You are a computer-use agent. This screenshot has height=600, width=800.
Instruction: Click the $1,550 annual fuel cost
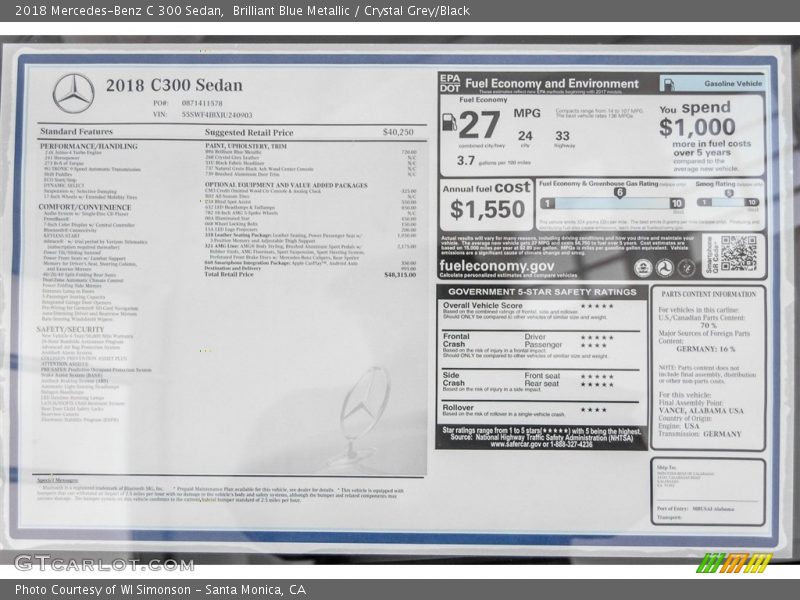(487, 210)
